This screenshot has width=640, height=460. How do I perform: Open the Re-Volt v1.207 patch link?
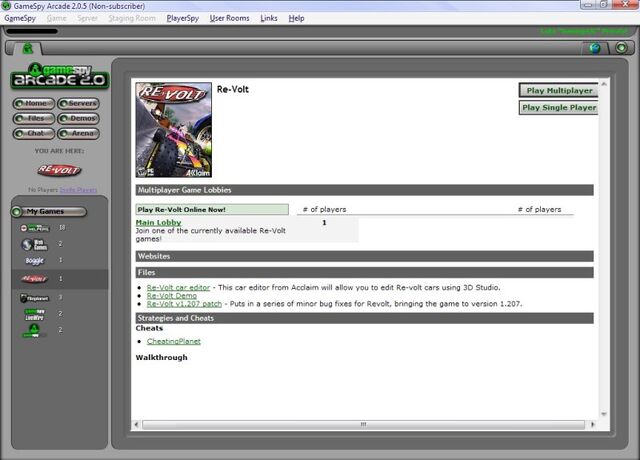coord(184,304)
